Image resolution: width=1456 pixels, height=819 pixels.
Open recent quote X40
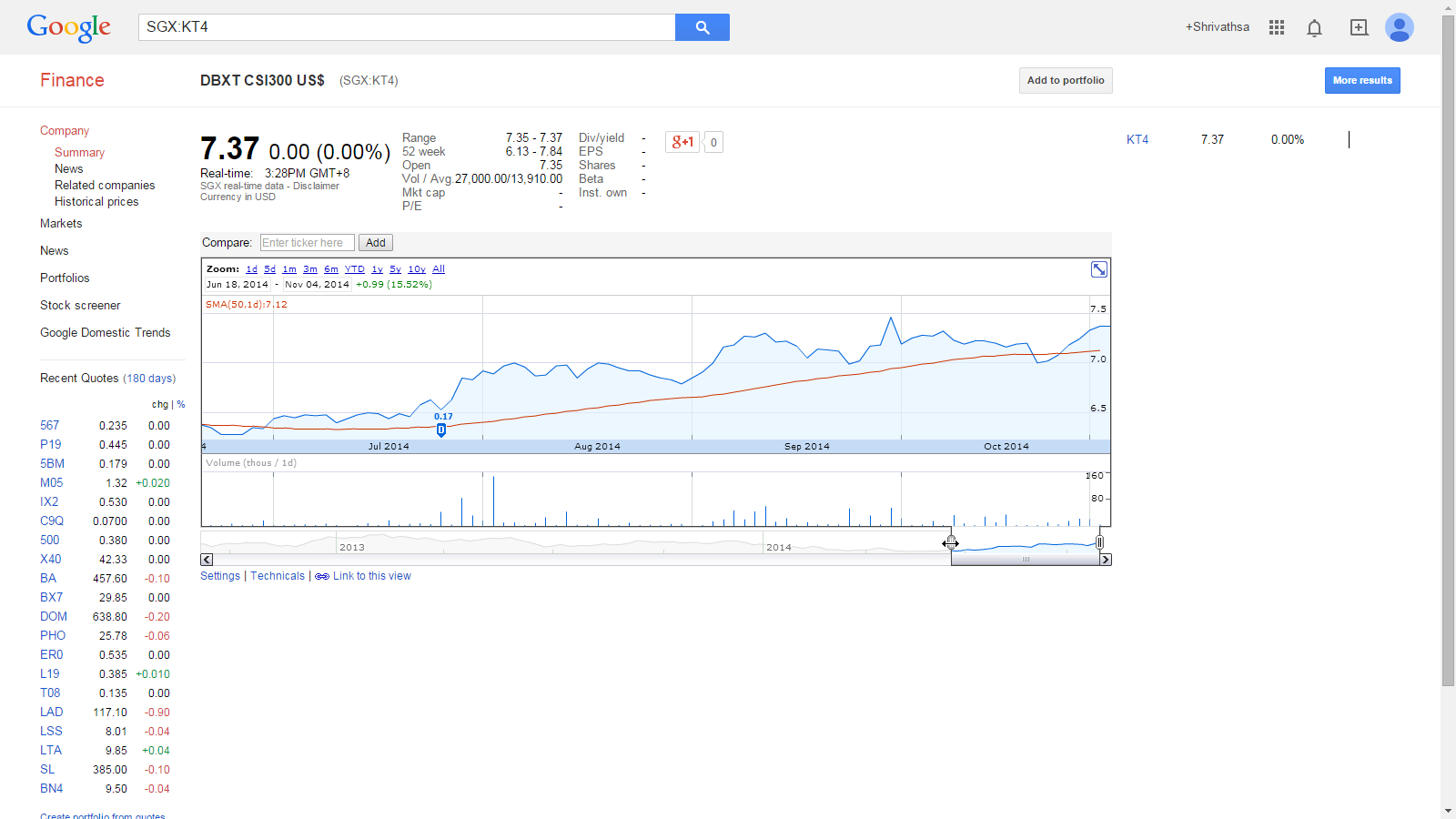tap(51, 559)
